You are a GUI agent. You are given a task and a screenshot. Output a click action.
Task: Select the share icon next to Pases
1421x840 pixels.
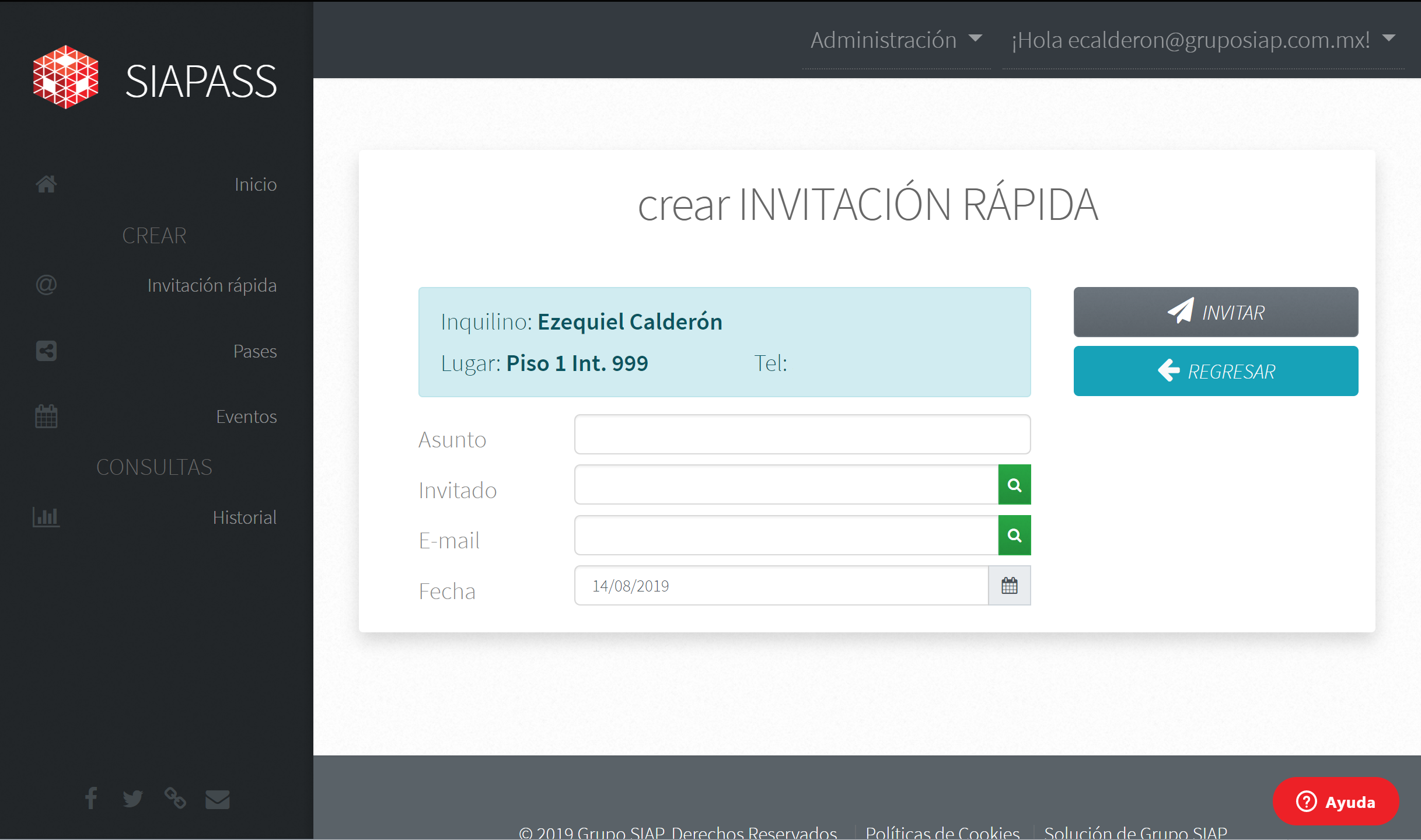point(46,351)
